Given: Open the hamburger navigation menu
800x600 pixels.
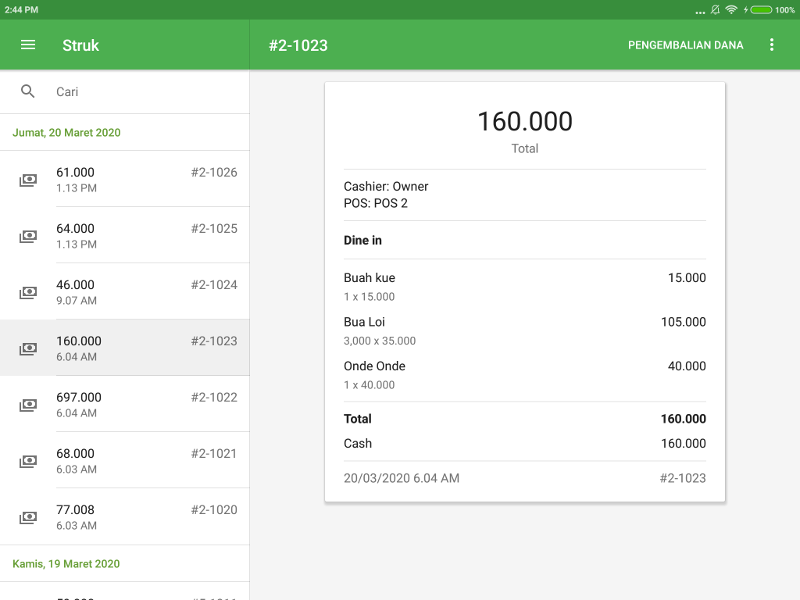Looking at the screenshot, I should point(28,45).
